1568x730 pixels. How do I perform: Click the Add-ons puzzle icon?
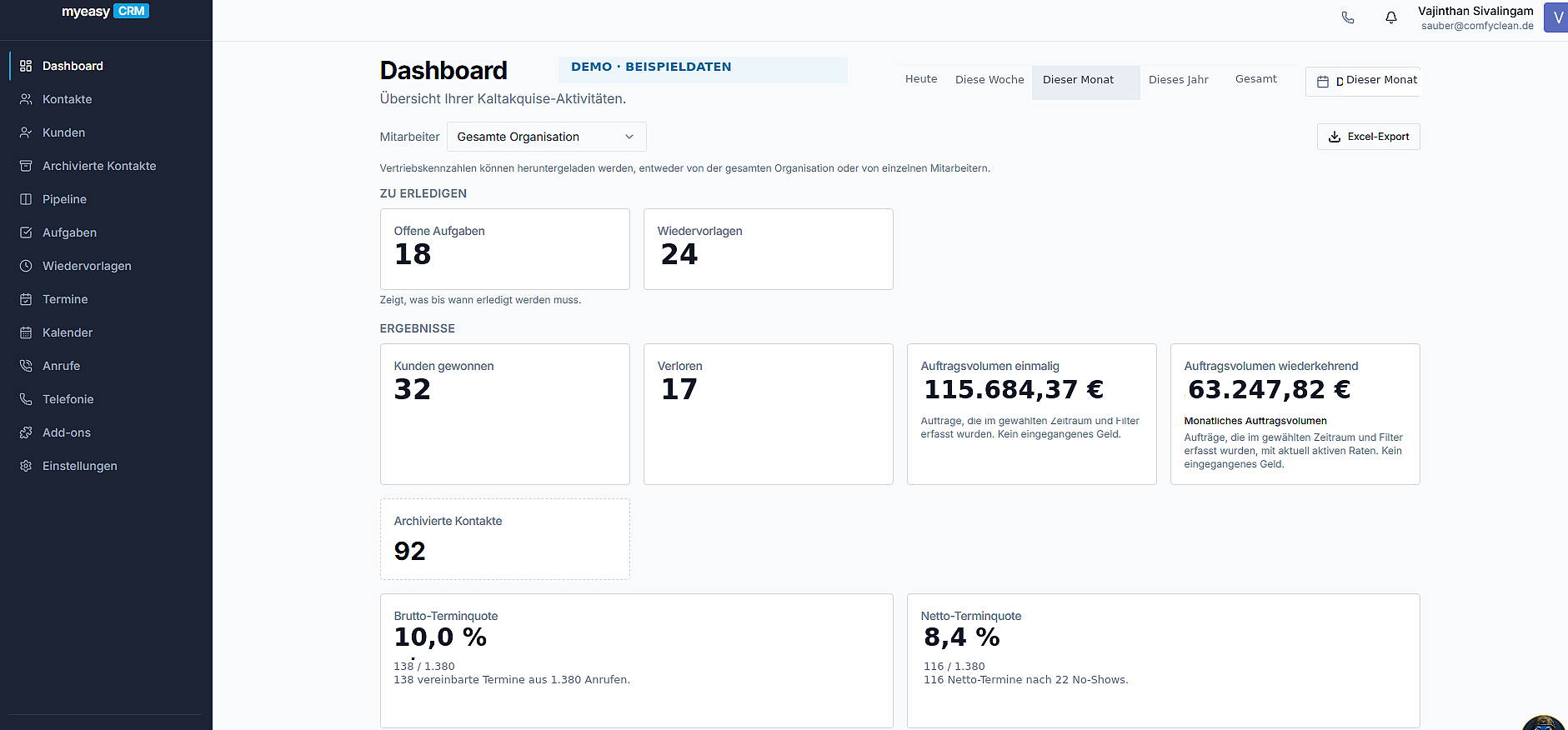(x=26, y=432)
